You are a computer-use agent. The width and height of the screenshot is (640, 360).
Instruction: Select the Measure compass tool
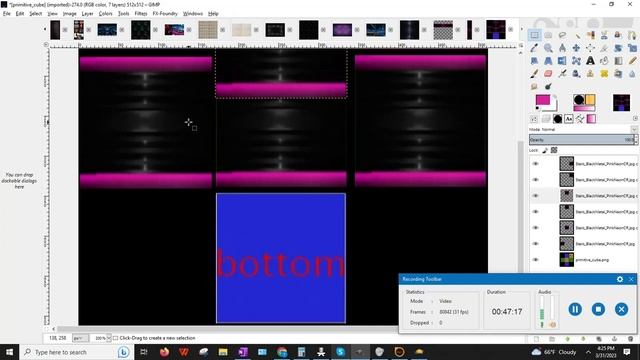click(x=562, y=48)
